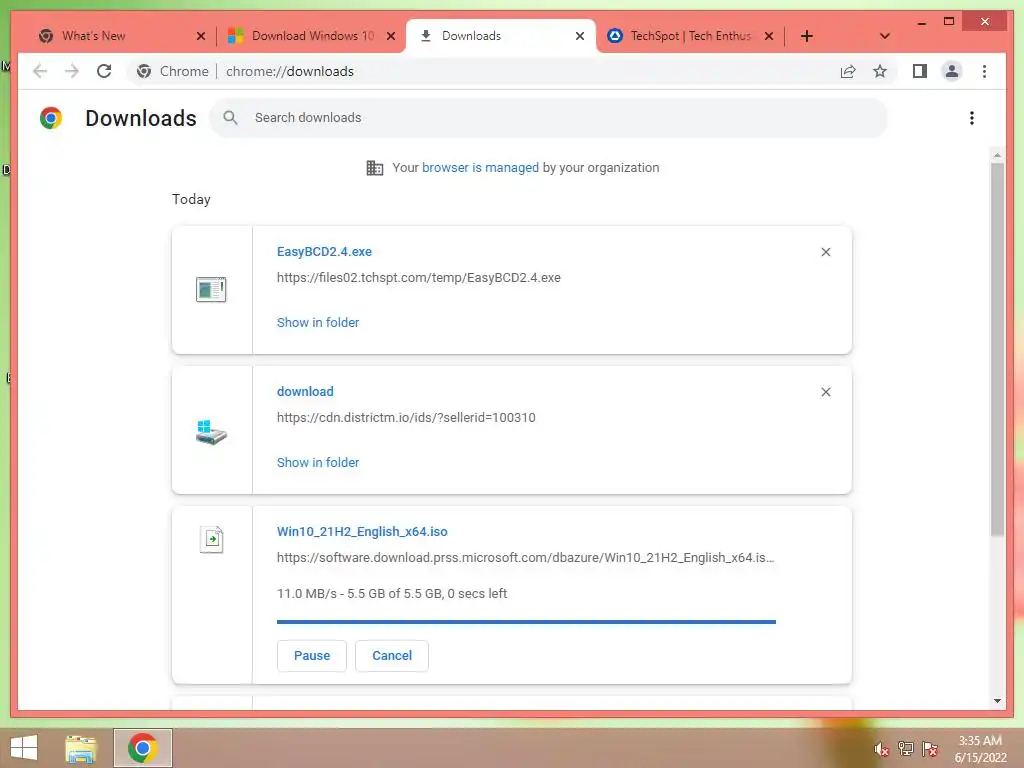Screen dimensions: 1024x768
Task: Maximize the Chrome window
Action: tap(949, 22)
